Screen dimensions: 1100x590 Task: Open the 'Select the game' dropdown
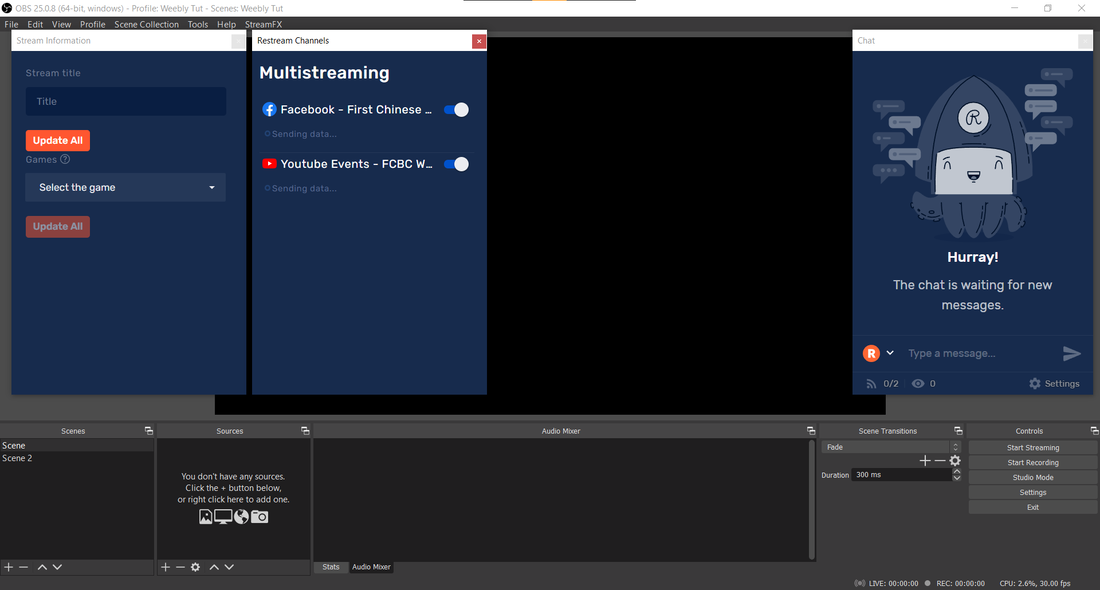coord(125,187)
